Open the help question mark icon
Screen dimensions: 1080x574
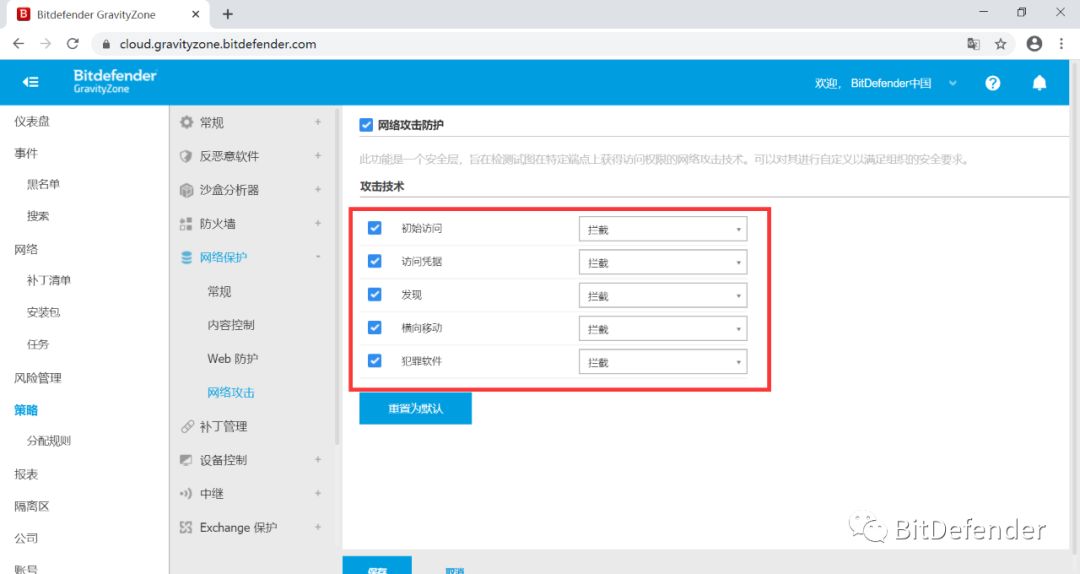pos(993,83)
